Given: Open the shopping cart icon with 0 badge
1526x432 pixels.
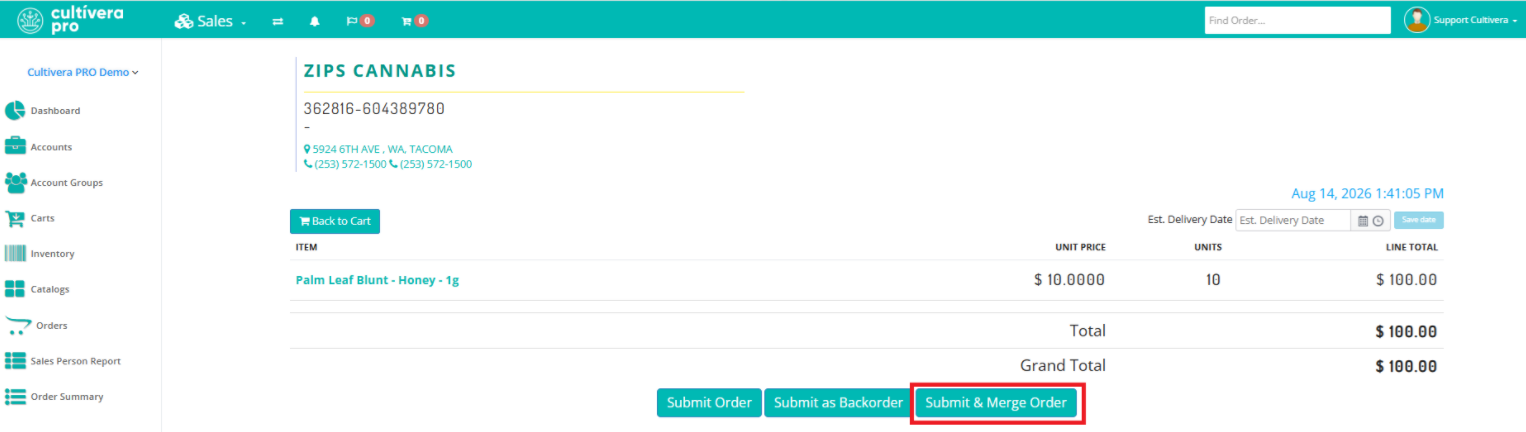Looking at the screenshot, I should pyautogui.click(x=414, y=20).
